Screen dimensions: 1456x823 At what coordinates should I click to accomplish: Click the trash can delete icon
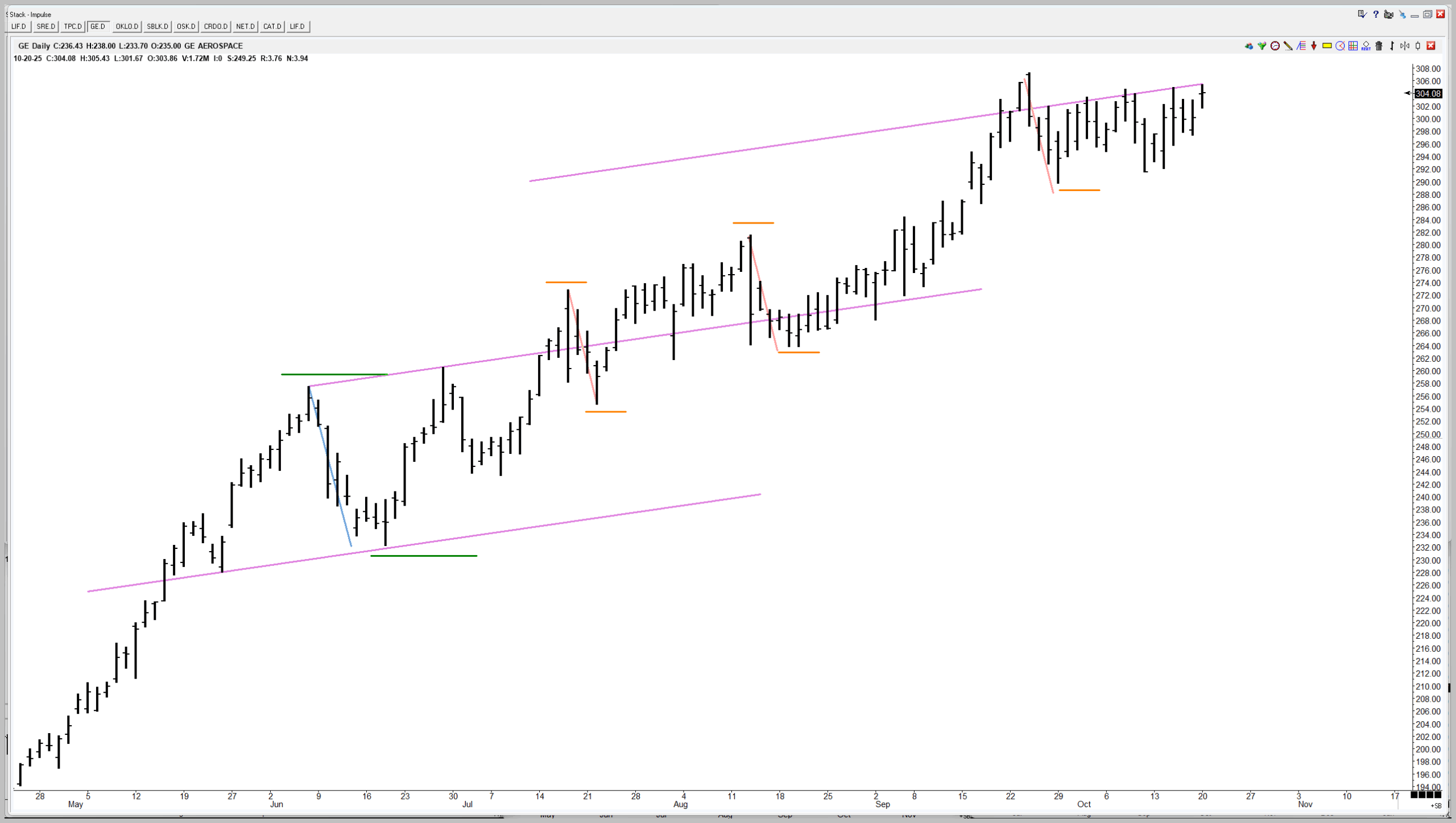tap(1379, 46)
